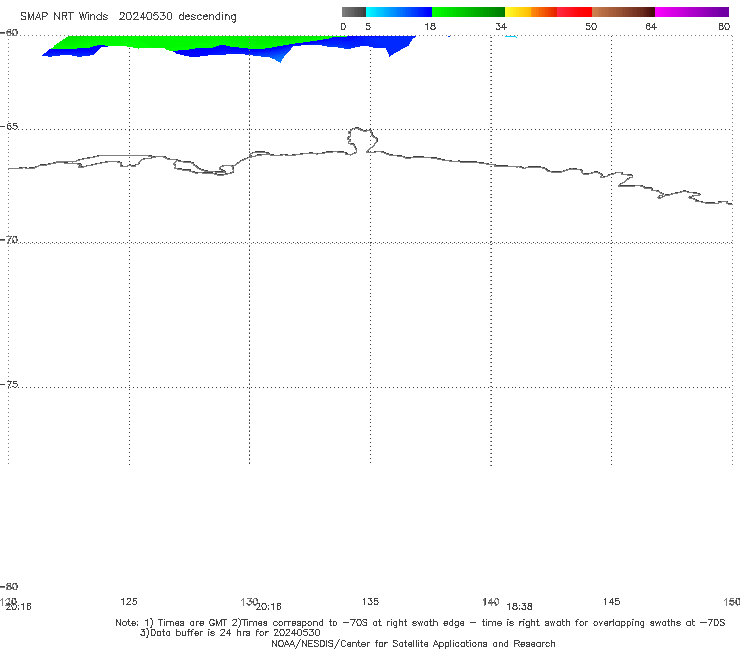
Task: Click the magenta segment of the color scale
Action: pos(691,12)
